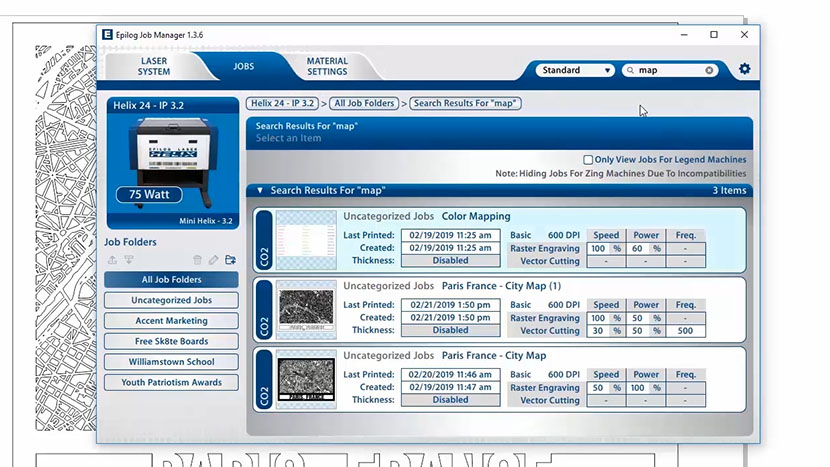Open the Jobs tab

[243, 66]
